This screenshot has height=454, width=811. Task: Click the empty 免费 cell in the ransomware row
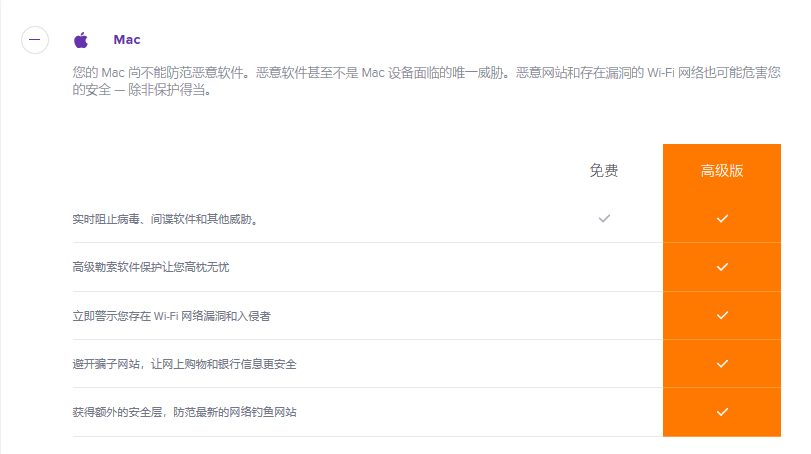point(603,267)
